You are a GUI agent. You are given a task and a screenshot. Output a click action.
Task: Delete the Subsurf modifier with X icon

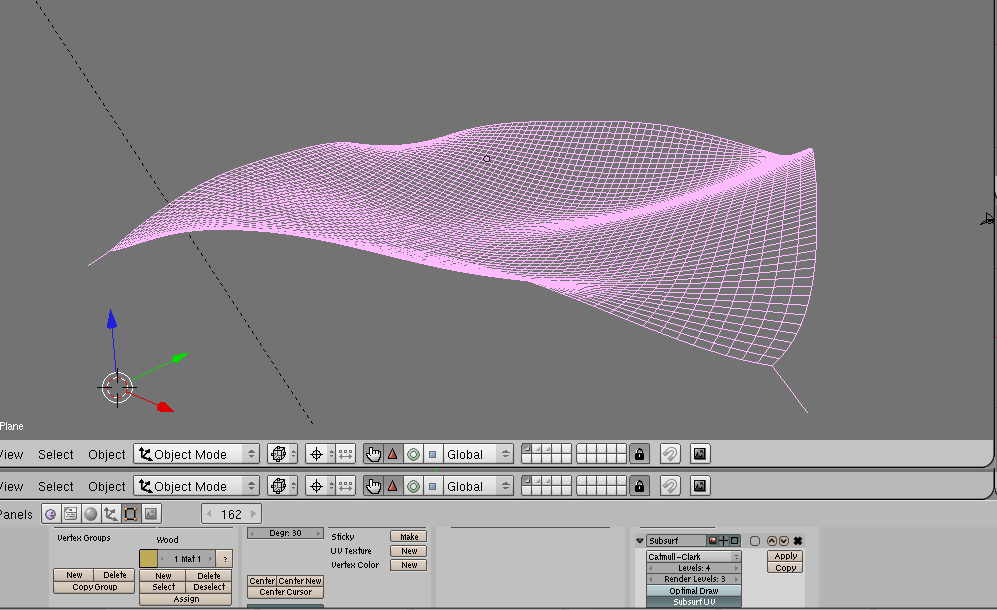click(x=798, y=541)
